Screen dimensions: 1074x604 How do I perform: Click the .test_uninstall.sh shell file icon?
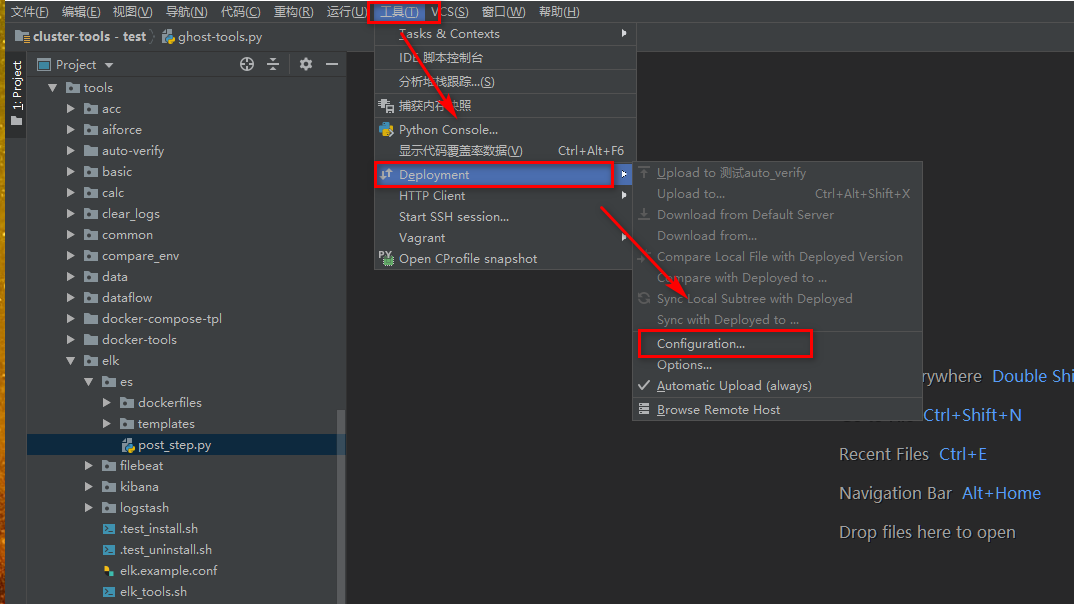click(x=109, y=550)
